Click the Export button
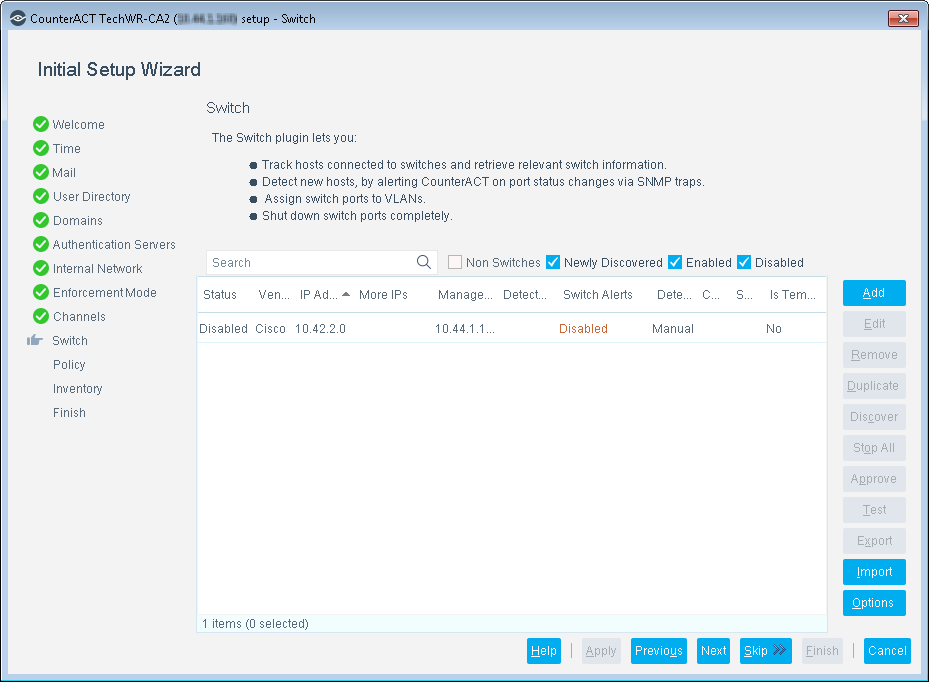Image resolution: width=929 pixels, height=682 pixels. (x=874, y=540)
